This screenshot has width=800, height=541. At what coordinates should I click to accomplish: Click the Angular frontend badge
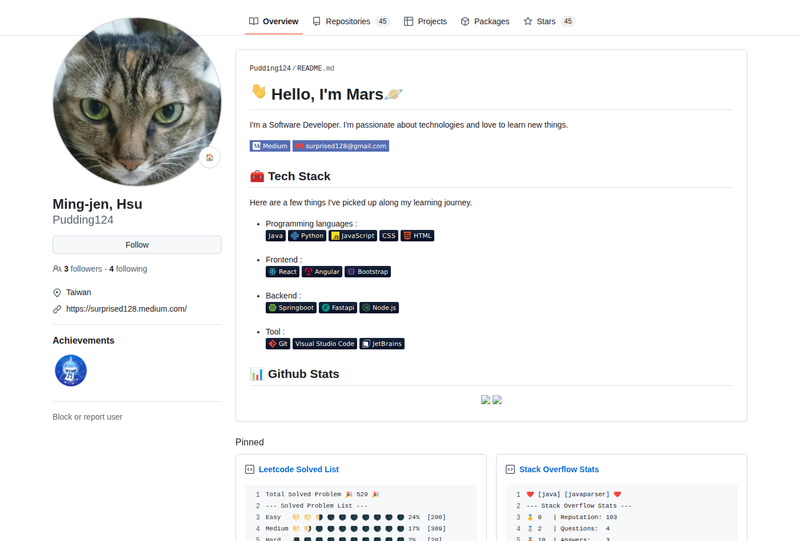point(322,272)
